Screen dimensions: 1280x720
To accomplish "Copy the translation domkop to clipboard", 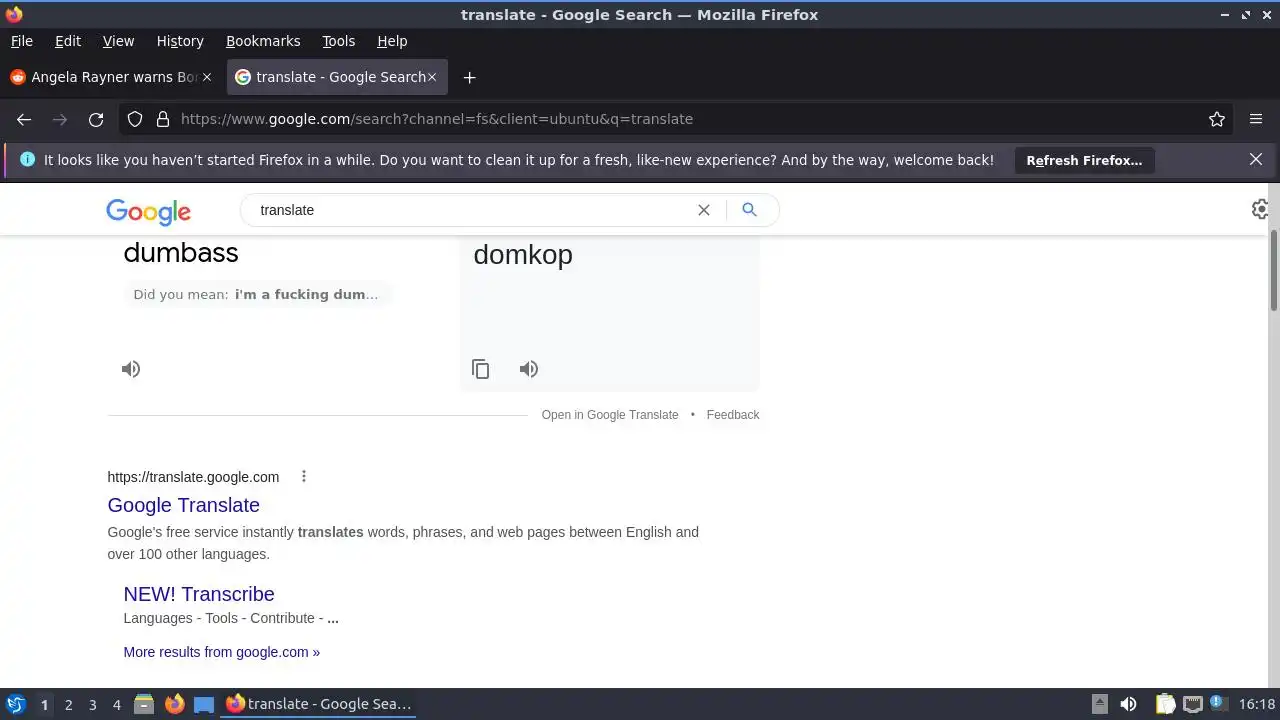I will [481, 369].
